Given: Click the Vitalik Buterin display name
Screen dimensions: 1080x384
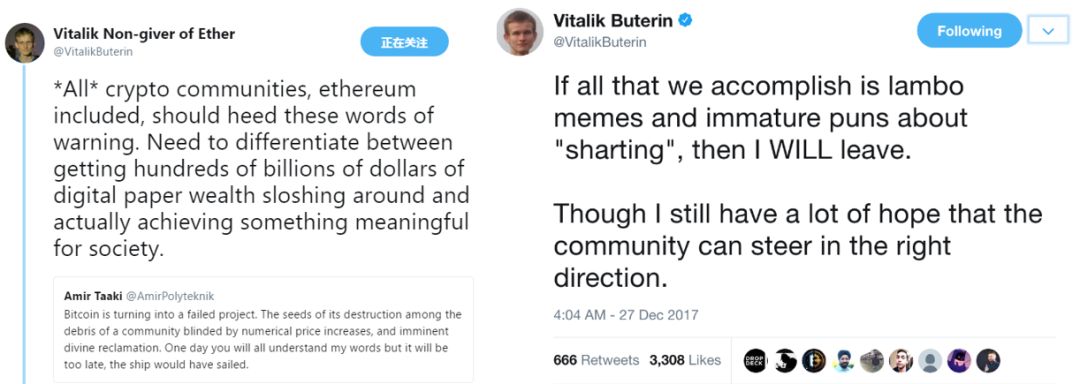Looking at the screenshot, I should (x=613, y=21).
